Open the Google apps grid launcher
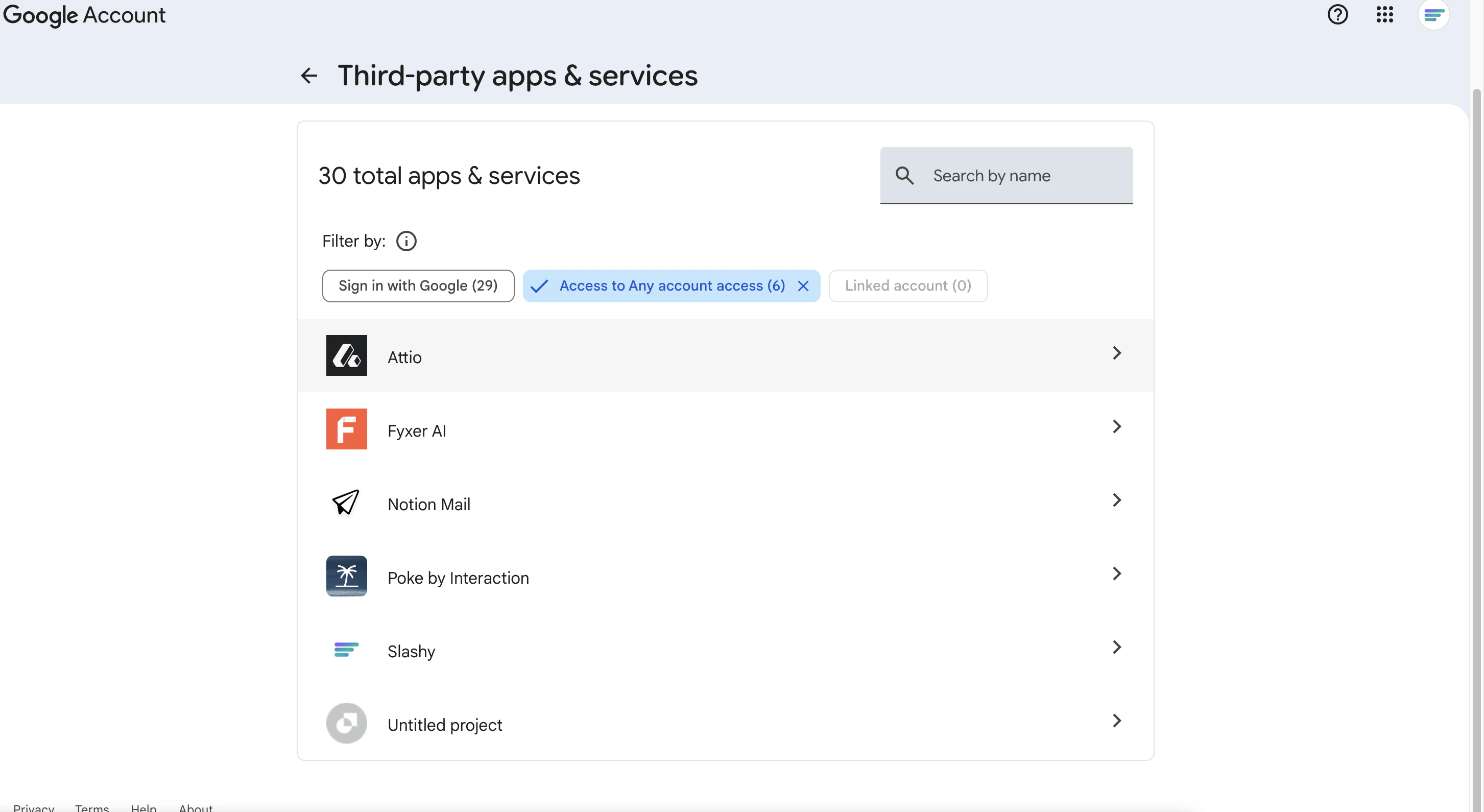 pos(1385,14)
